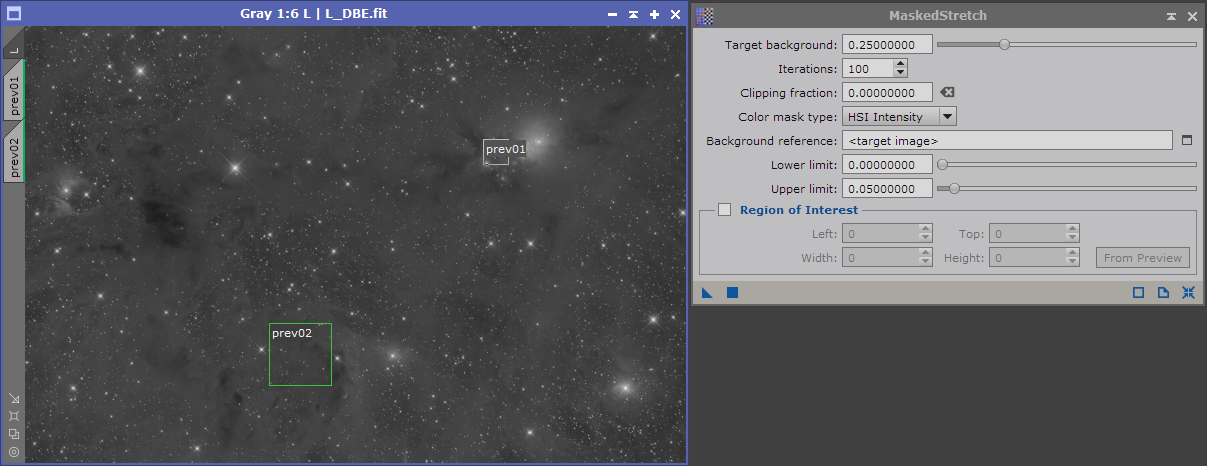
Task: Click the concentric circle icon in image window sidebar
Action: (x=13, y=452)
